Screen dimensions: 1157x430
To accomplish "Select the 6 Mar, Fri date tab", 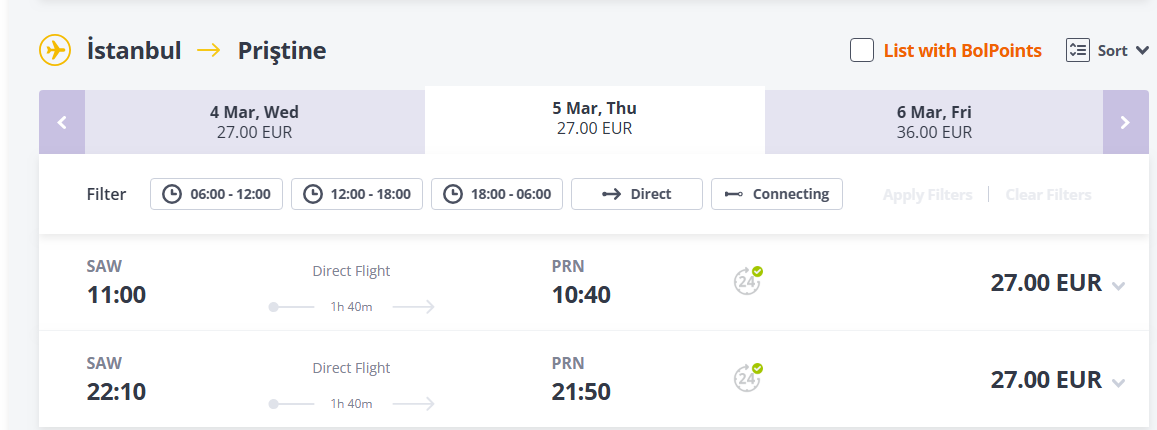I will [934, 122].
